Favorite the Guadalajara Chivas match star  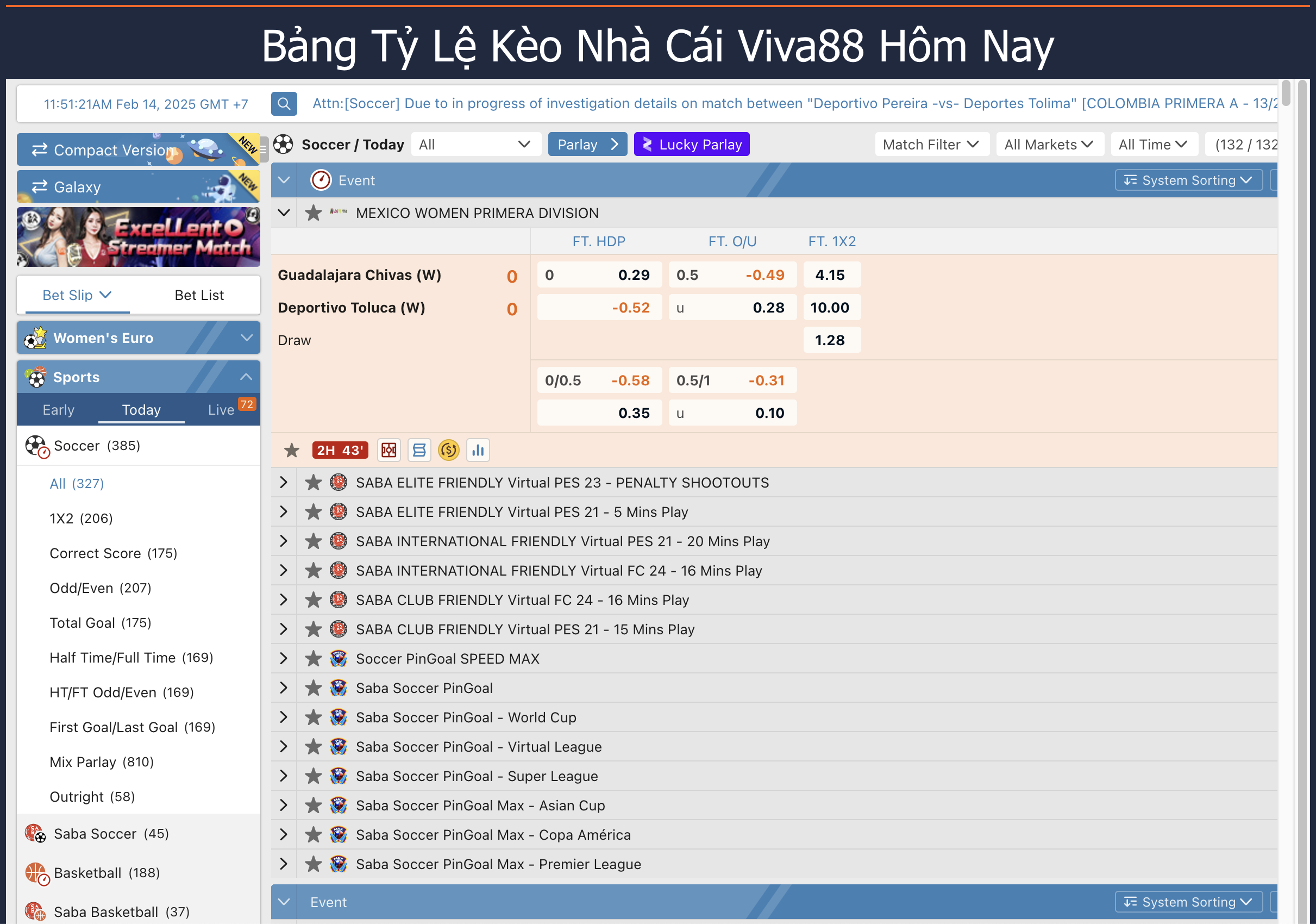pyautogui.click(x=292, y=451)
